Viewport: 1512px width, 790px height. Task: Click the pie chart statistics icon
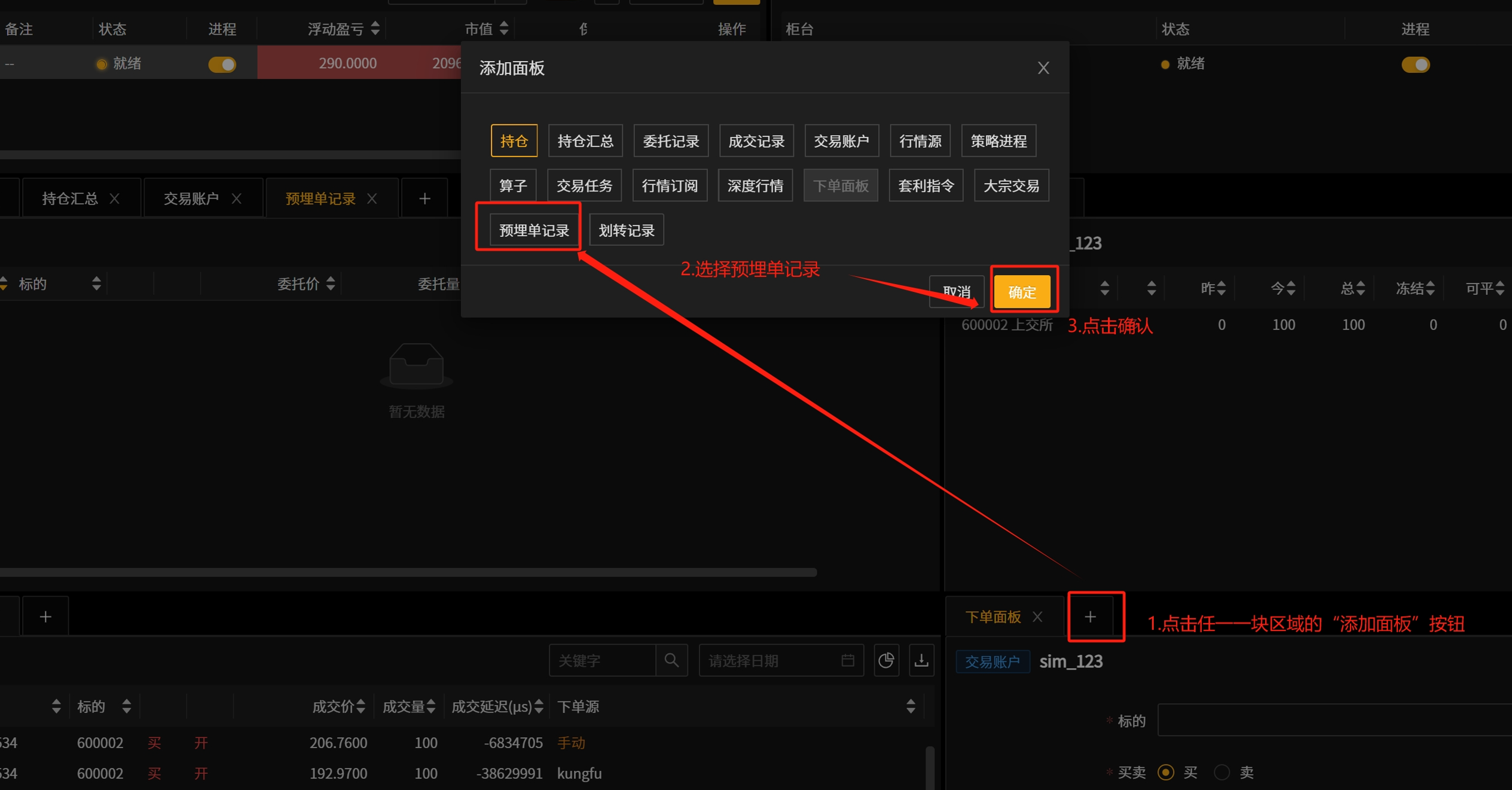886,660
